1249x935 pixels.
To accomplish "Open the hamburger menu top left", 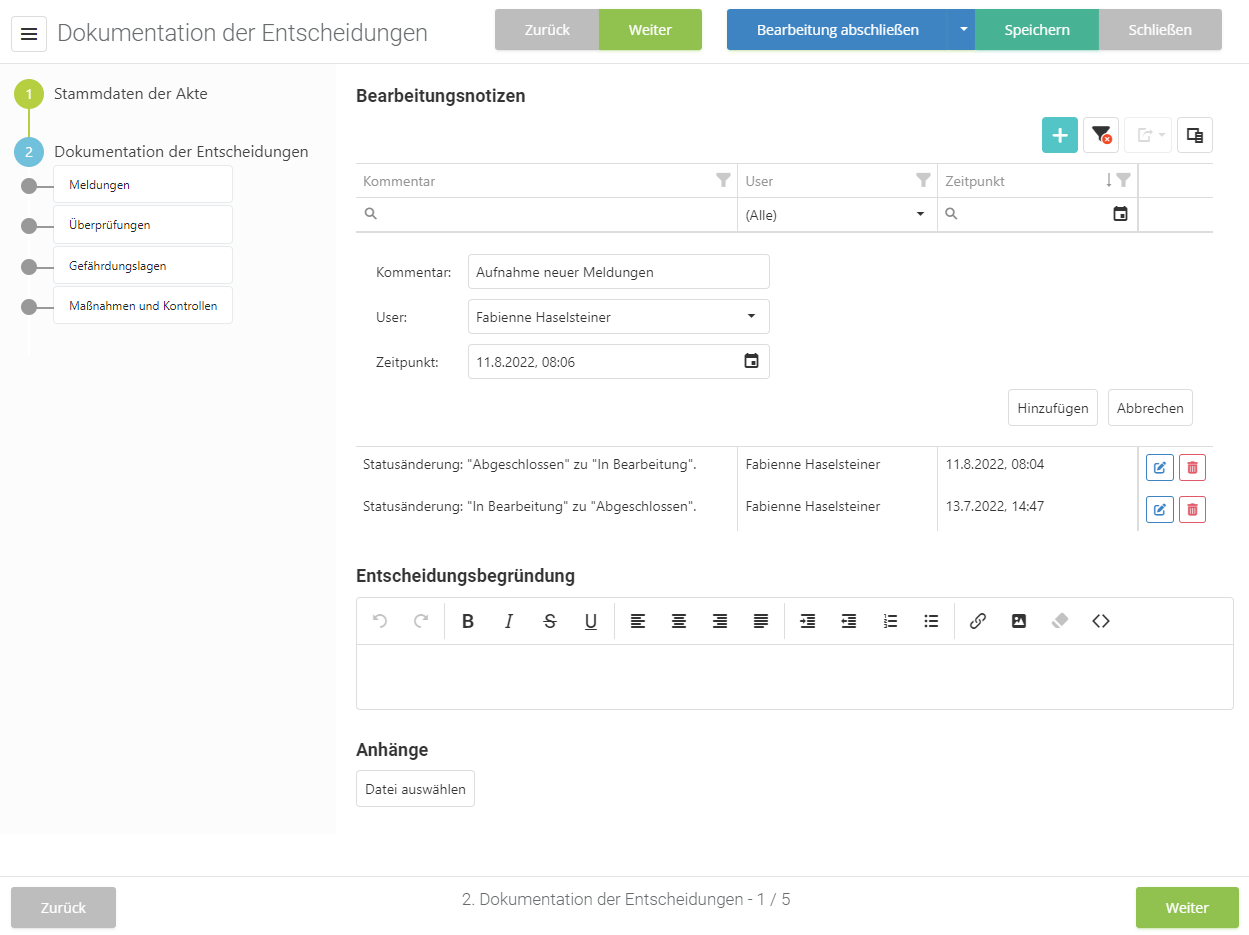I will click(x=29, y=33).
